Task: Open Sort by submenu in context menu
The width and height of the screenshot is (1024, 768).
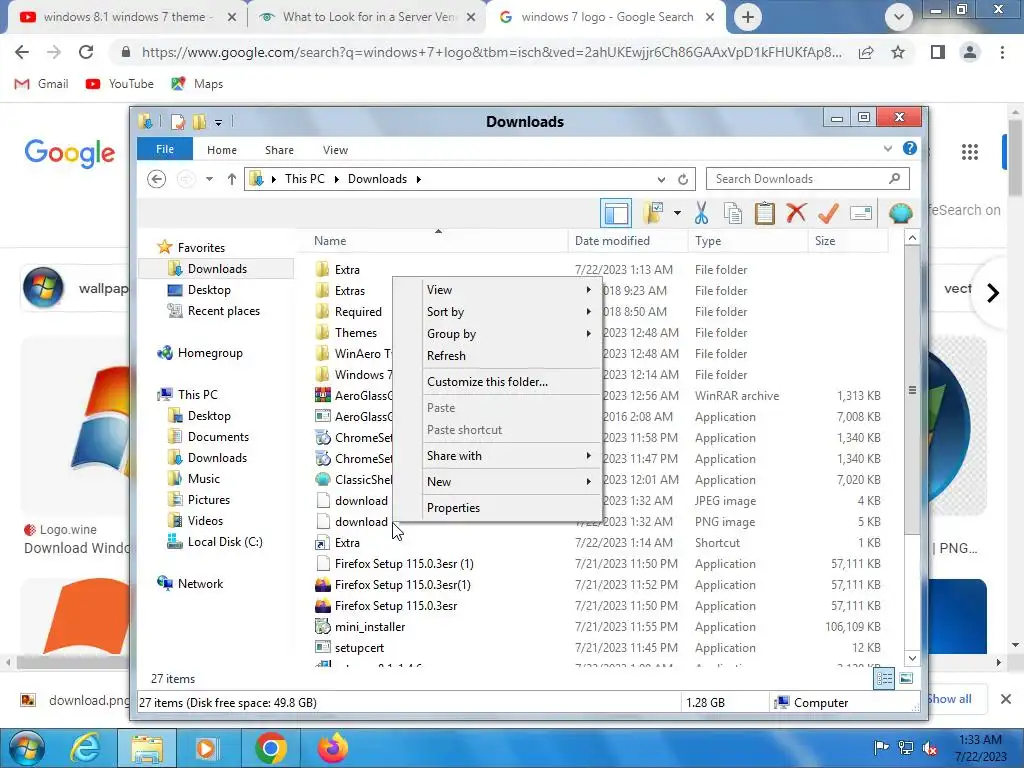Action: 509,312
